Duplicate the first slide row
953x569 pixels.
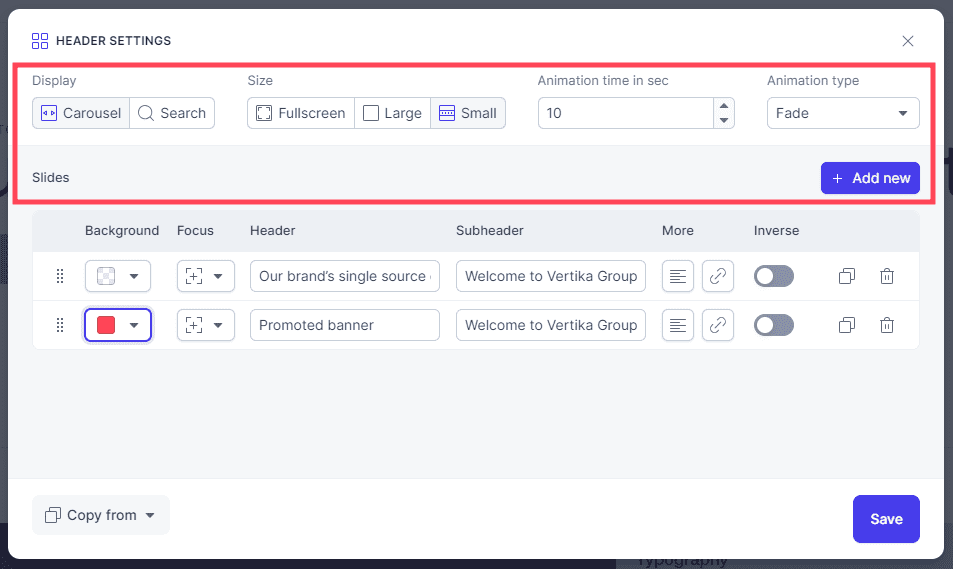pos(847,276)
